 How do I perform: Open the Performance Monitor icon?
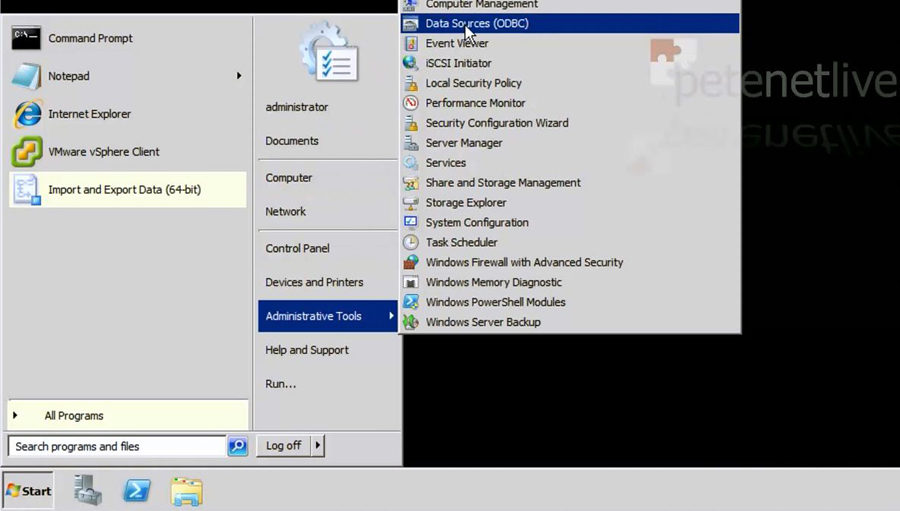tap(410, 103)
